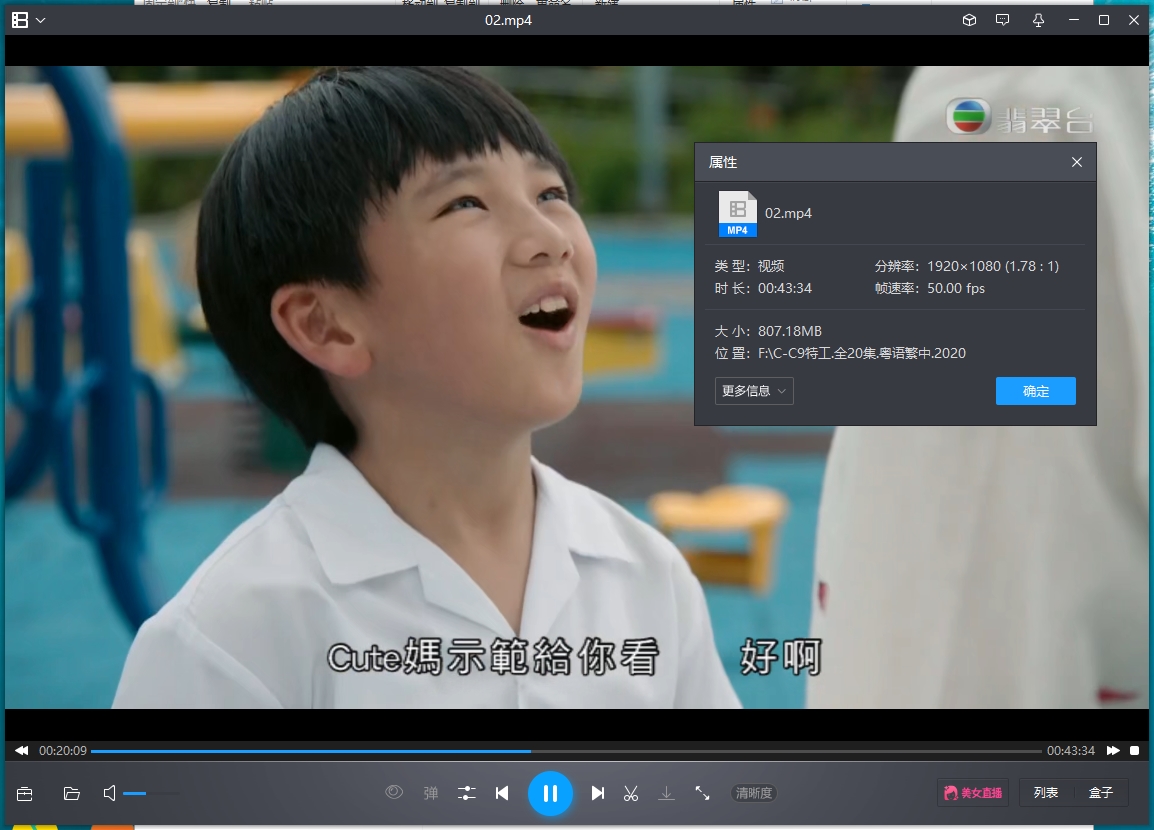Viewport: 1154px width, 830px height.
Task: Click the file size 807.18MB
Action: [790, 331]
